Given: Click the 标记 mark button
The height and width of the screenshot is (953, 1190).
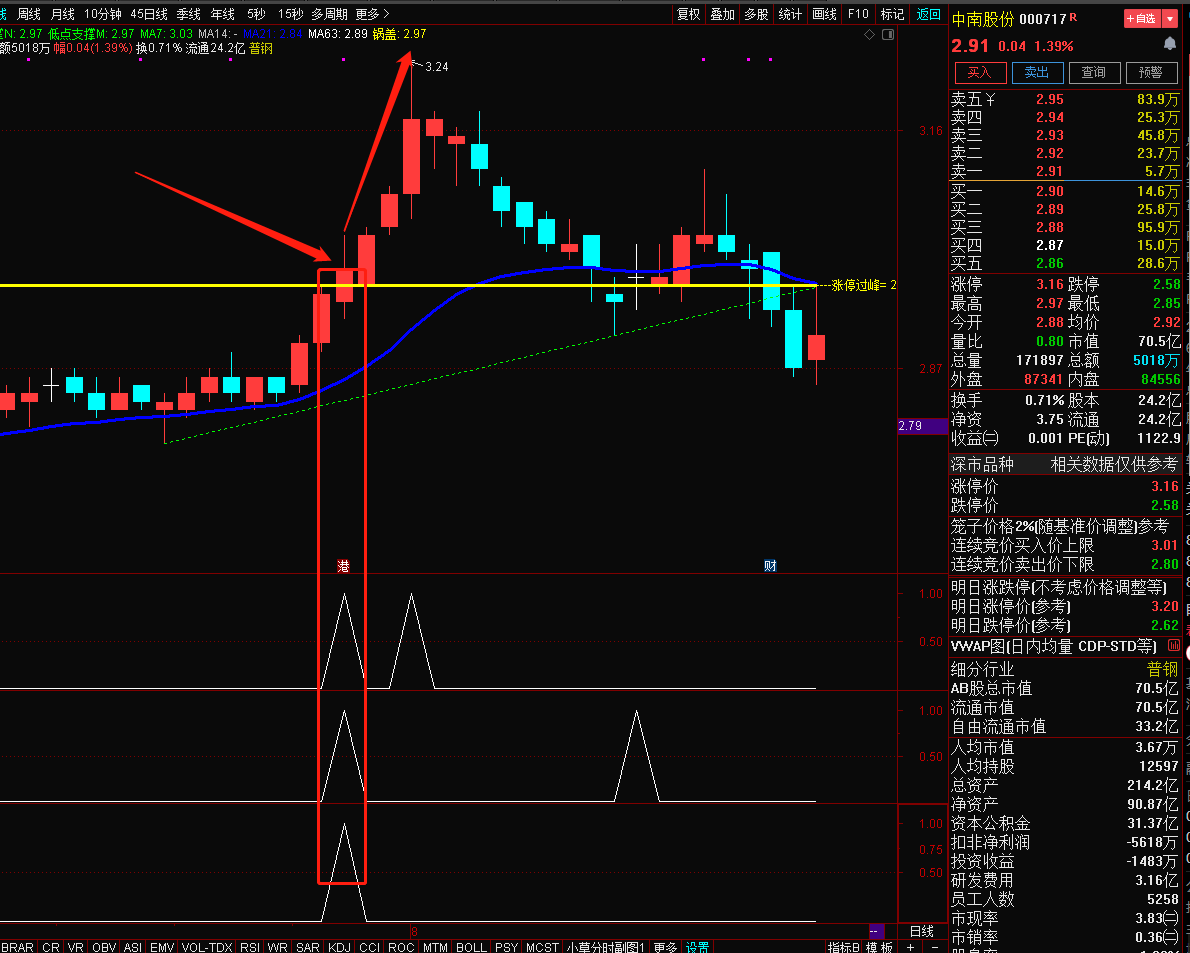Looking at the screenshot, I should 892,14.
